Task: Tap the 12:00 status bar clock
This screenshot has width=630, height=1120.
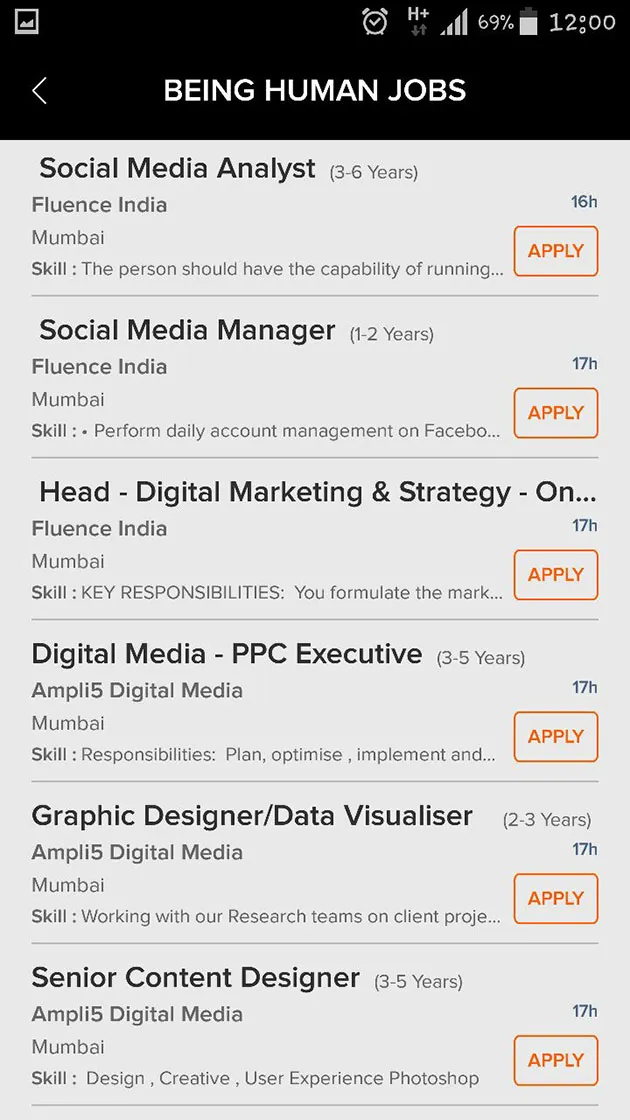Action: point(582,22)
